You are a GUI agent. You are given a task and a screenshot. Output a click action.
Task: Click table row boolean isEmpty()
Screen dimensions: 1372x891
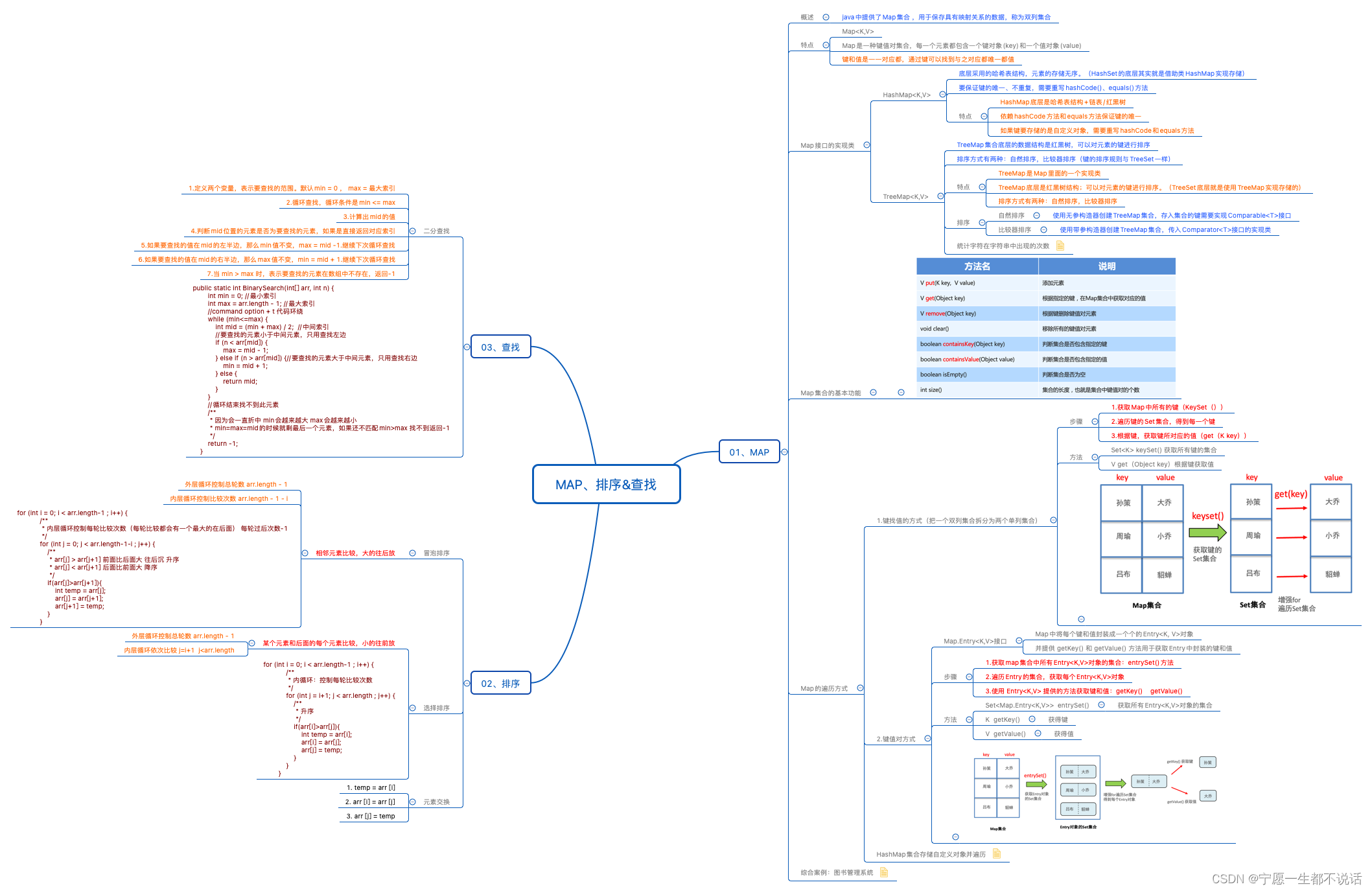[1045, 375]
